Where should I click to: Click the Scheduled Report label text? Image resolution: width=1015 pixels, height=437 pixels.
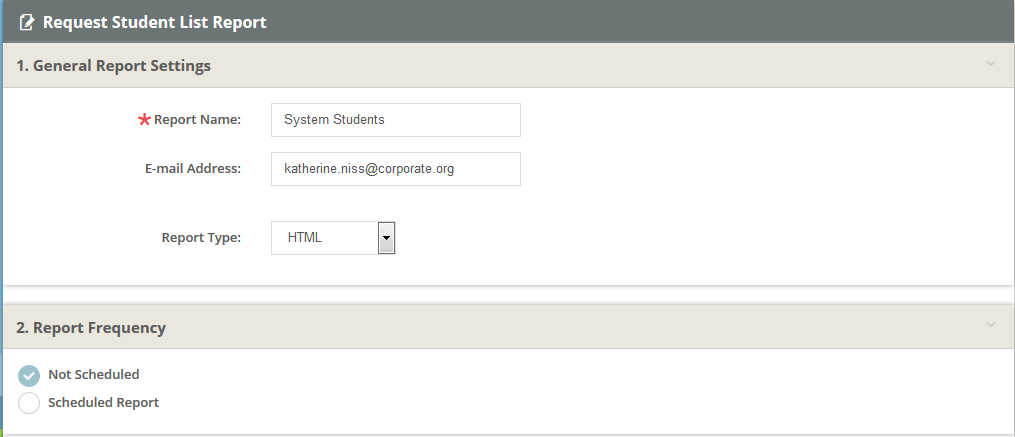click(103, 403)
